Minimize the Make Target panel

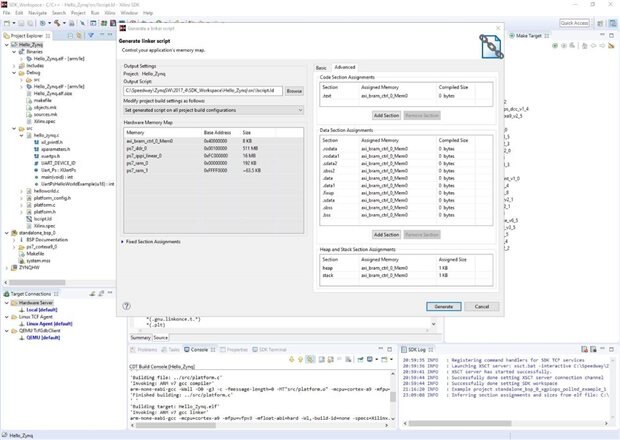(x=603, y=35)
